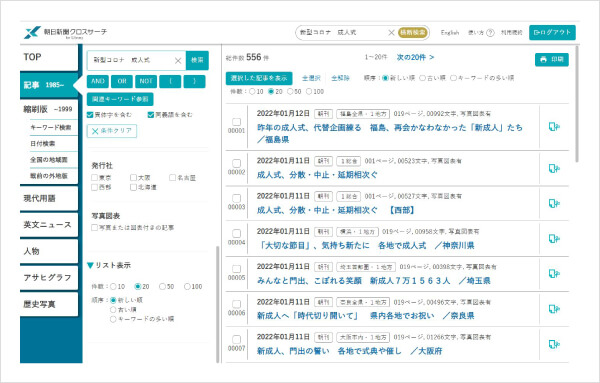Set sidebar list count to 10
Screen dimensions: 600x383
(x=113, y=287)
